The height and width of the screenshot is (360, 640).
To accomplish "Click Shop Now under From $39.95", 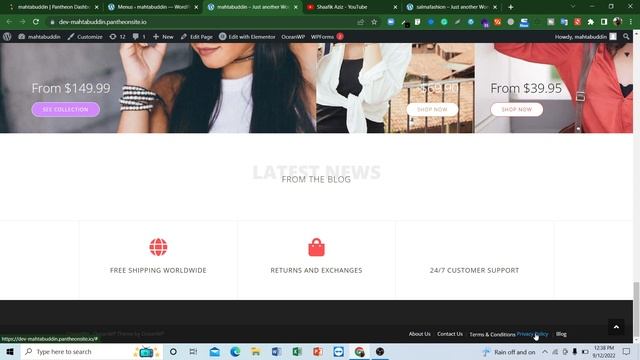I will pos(517,109).
